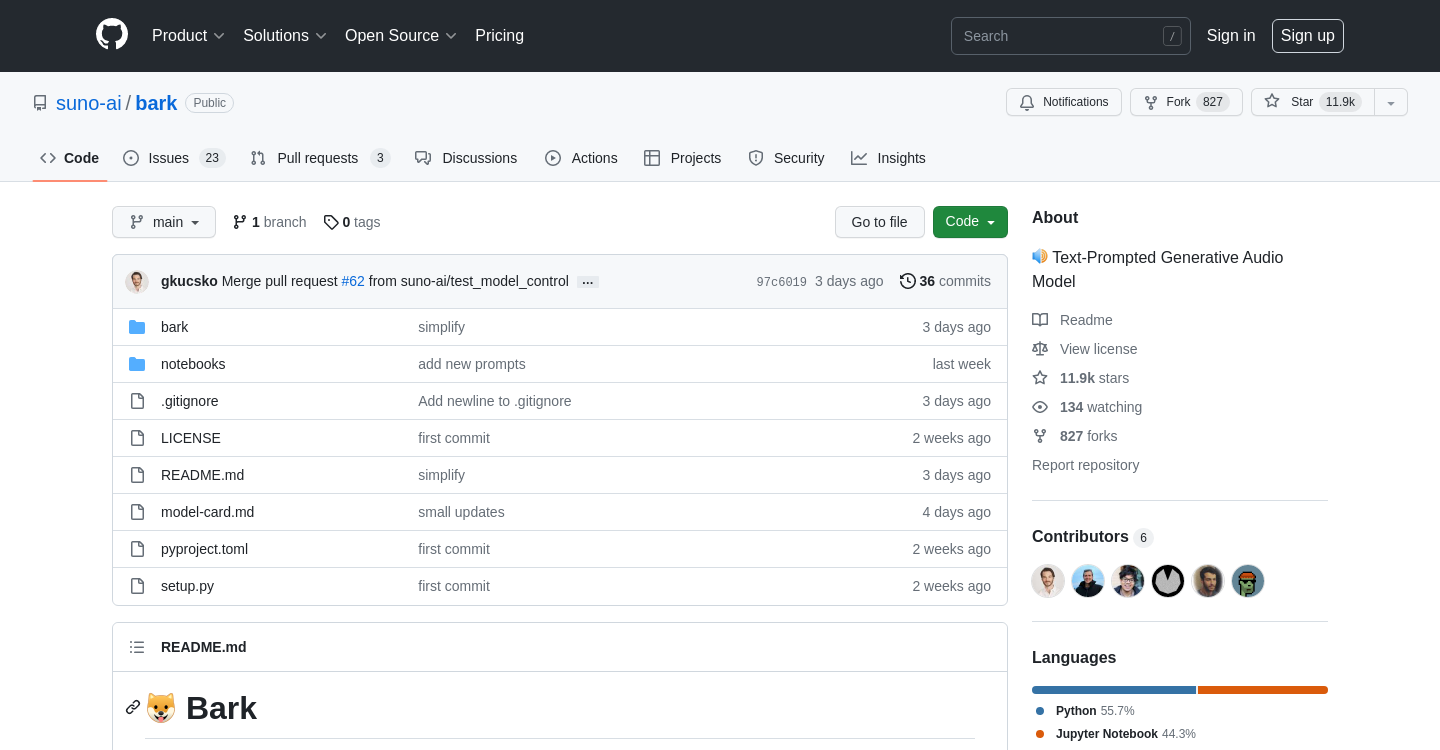Click the LICENSE file icon

click(x=137, y=438)
